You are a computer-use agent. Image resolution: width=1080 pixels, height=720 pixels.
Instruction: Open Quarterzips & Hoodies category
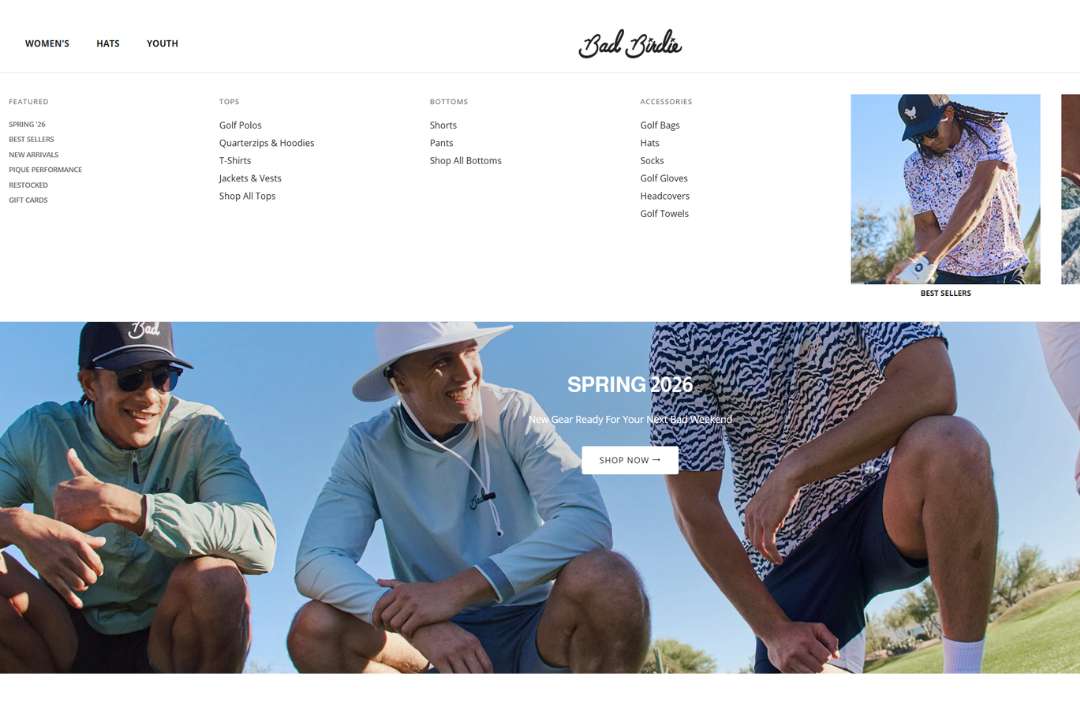267,143
